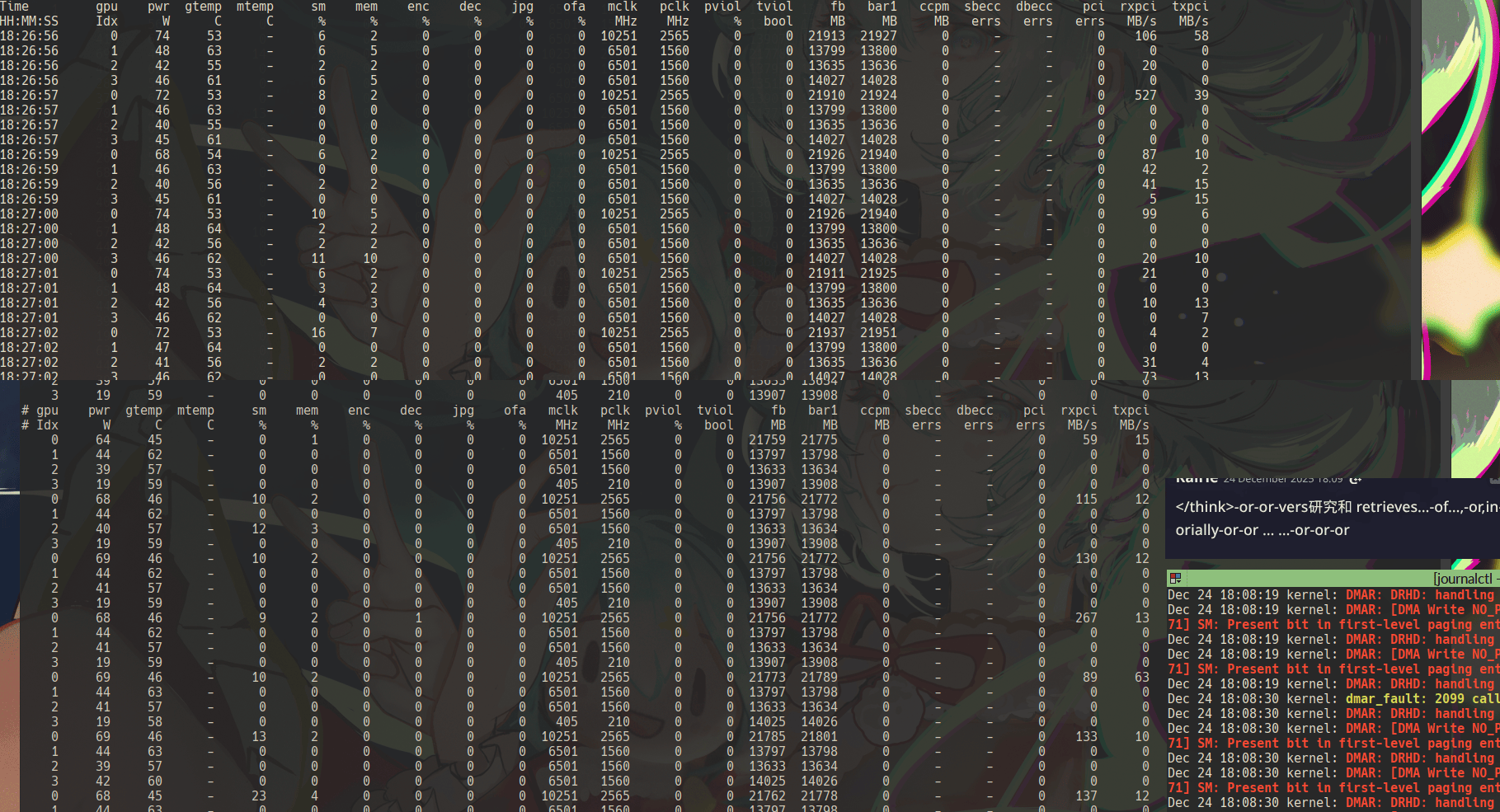1500x812 pixels.
Task: Click gtemp value 60 in lower terminal
Action: point(155,781)
